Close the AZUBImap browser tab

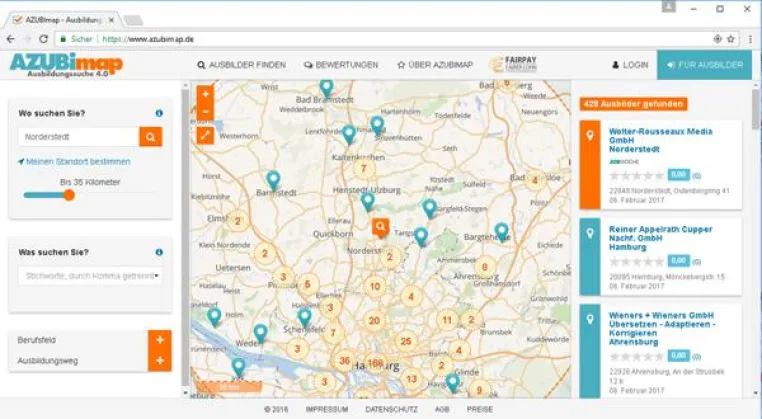(111, 20)
